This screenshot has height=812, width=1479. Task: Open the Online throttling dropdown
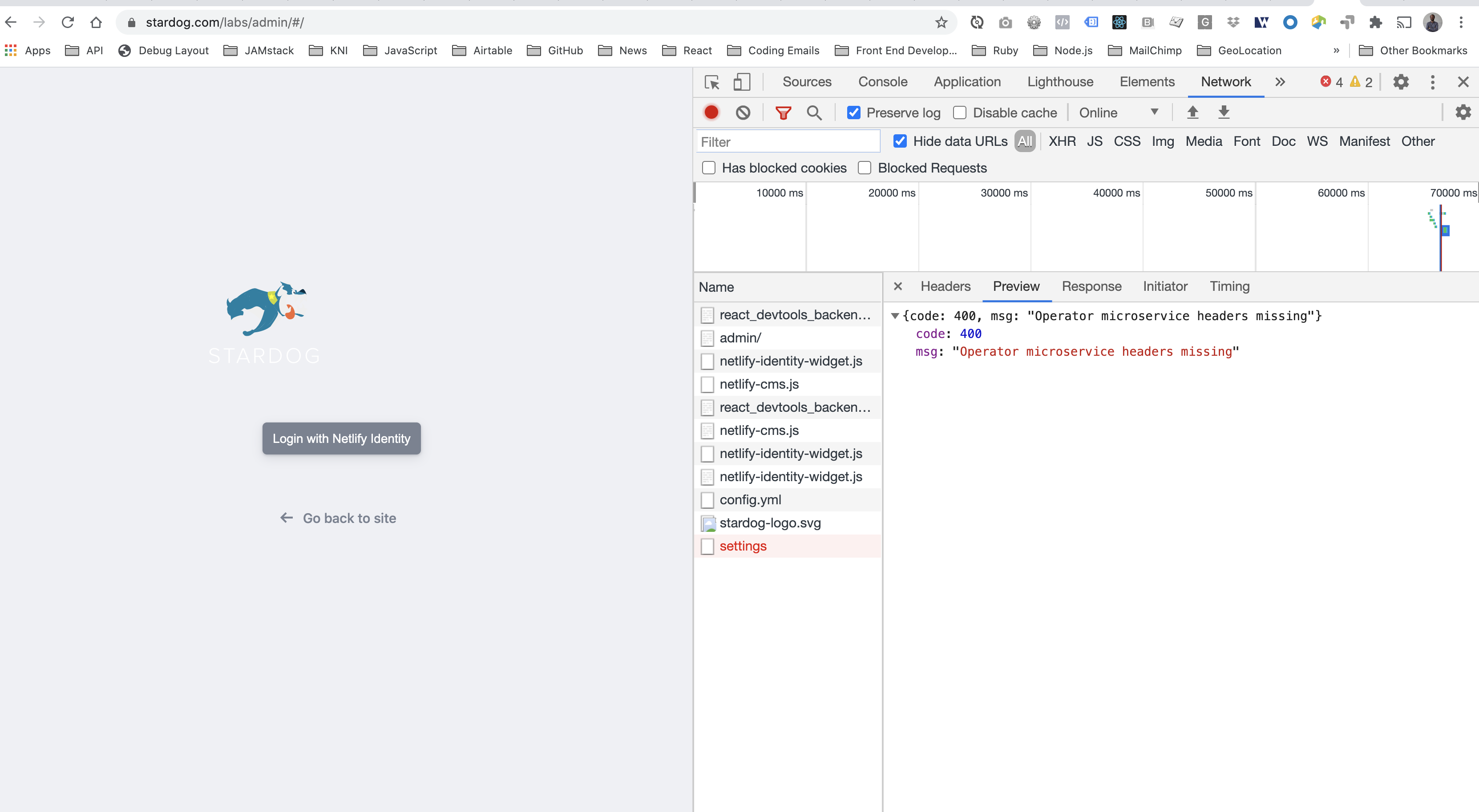click(1118, 112)
